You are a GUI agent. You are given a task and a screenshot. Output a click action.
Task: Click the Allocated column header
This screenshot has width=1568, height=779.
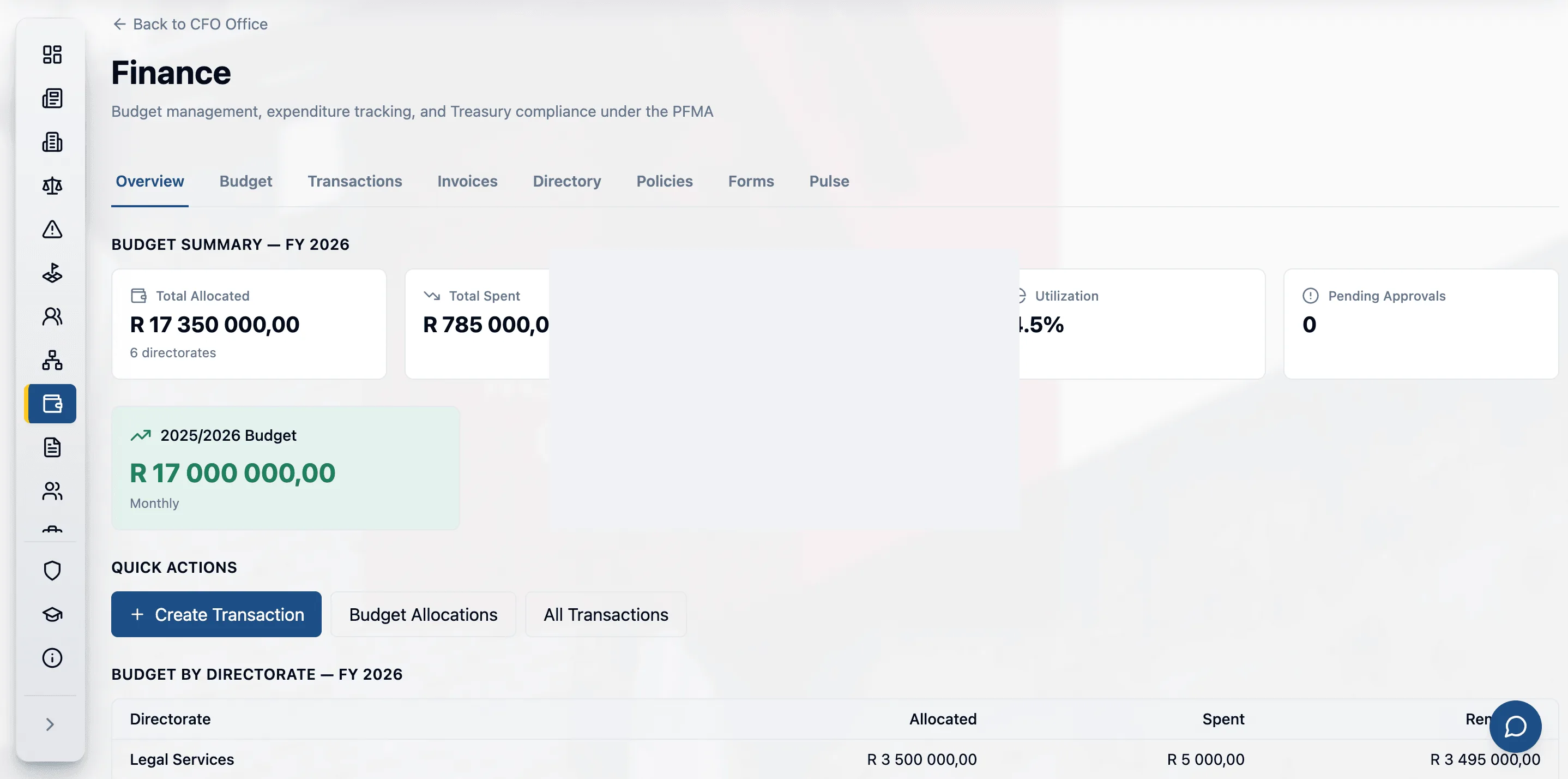943,720
